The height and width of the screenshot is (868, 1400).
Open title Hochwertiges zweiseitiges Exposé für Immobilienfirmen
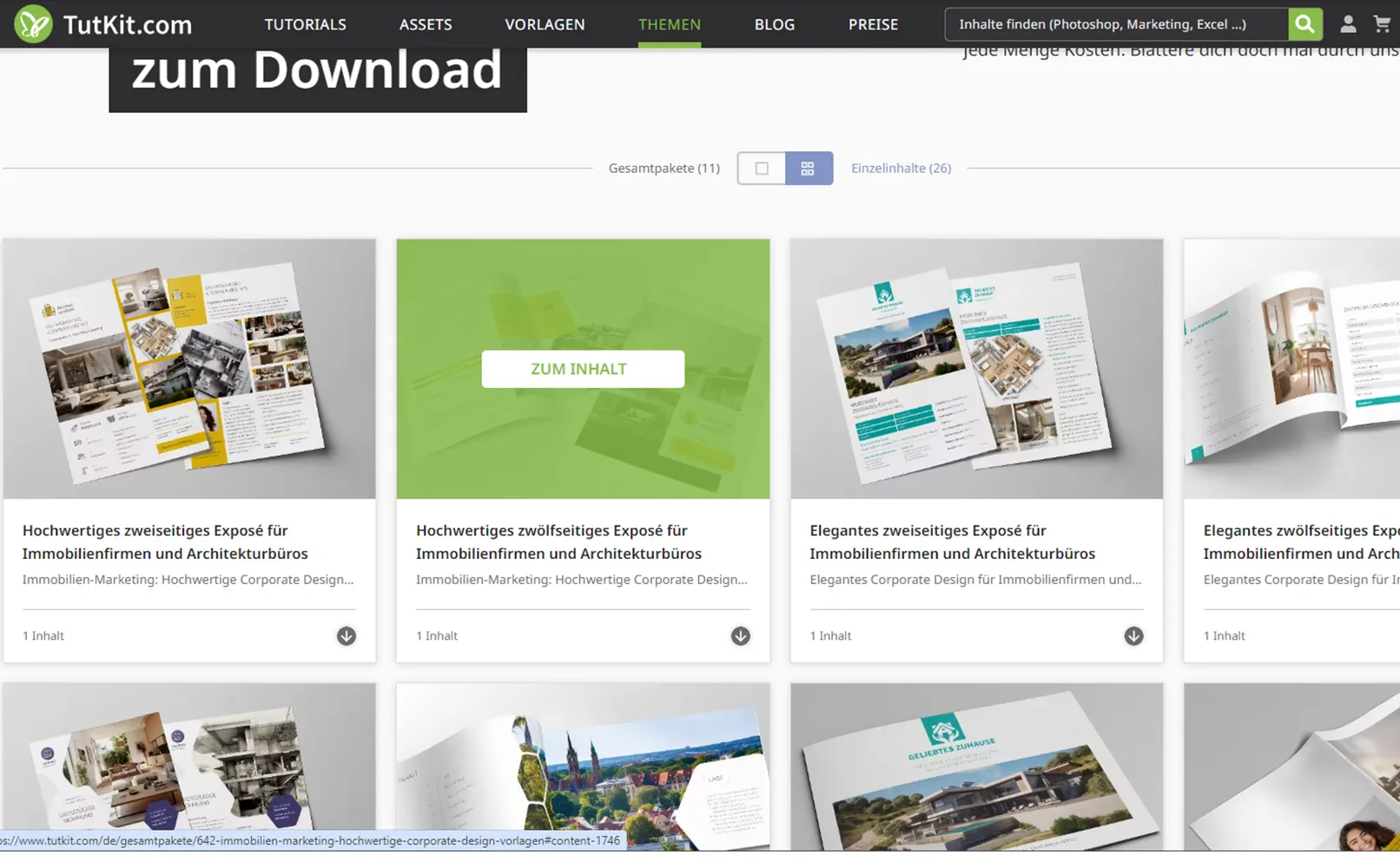165,542
